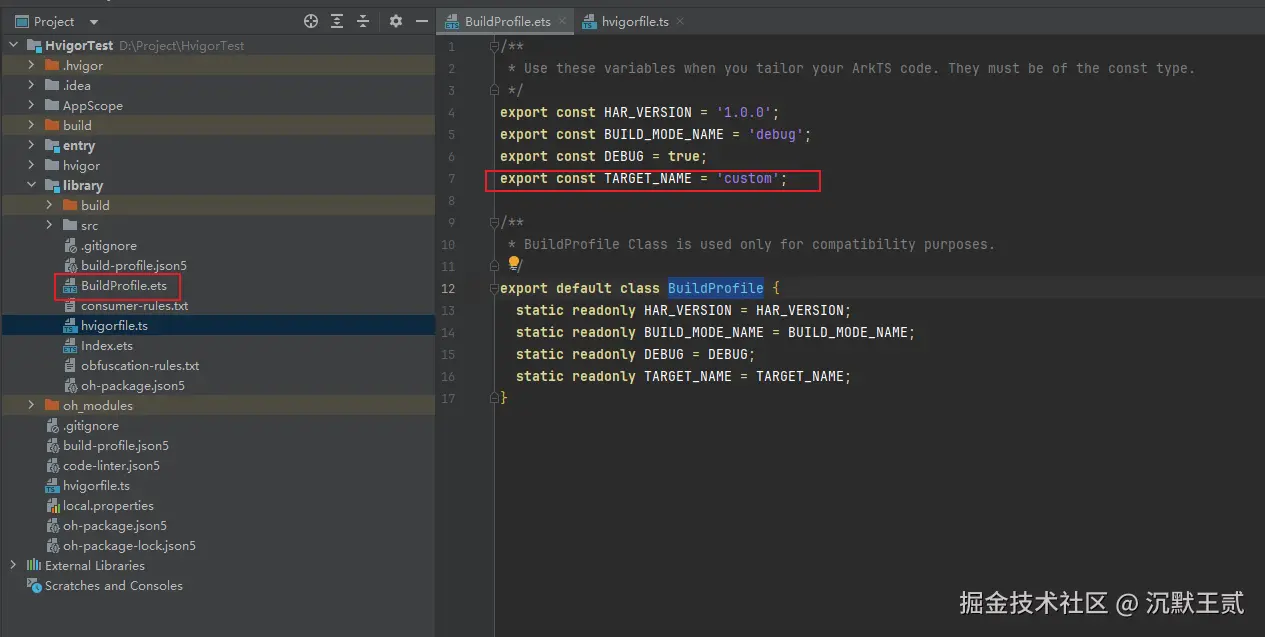Expand External Libraries node
This screenshot has width=1265, height=637.
[14, 565]
